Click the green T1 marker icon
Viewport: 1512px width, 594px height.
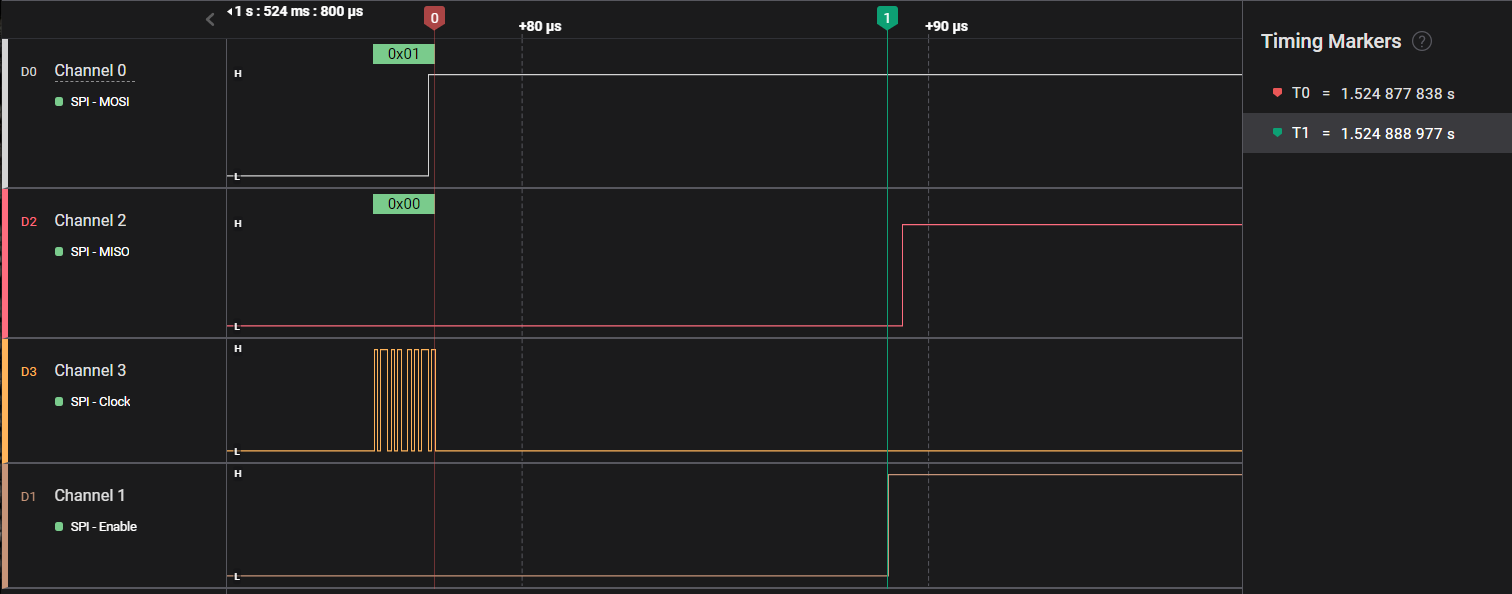pos(1277,133)
